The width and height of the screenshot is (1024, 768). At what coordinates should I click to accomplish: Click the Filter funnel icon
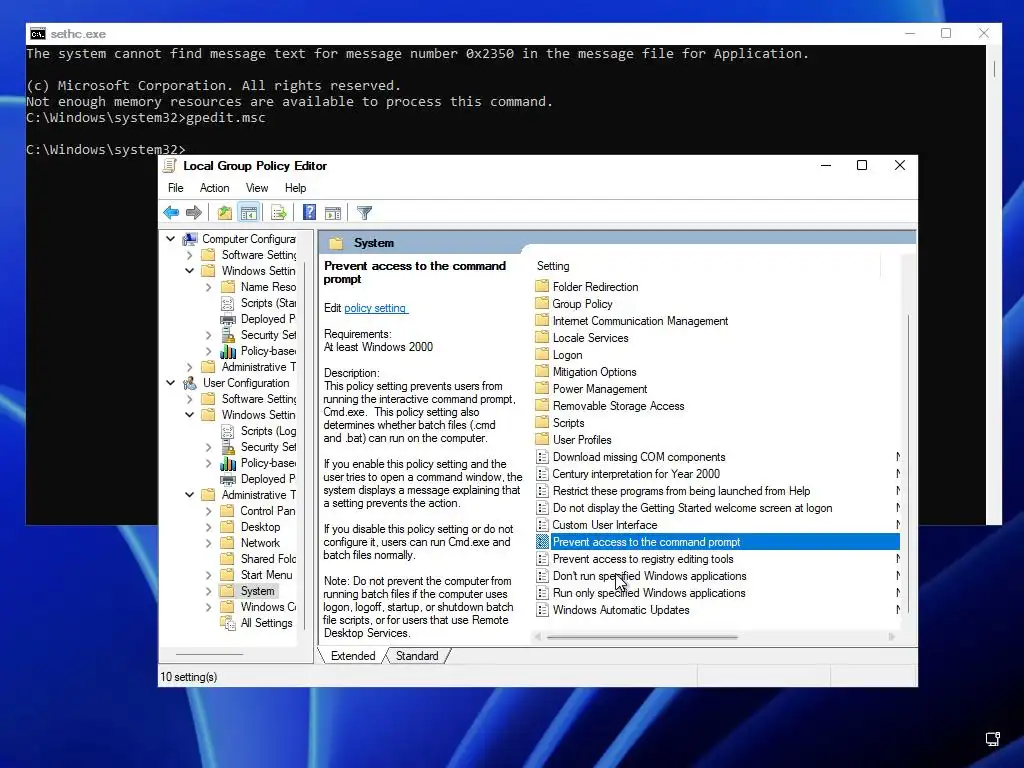pyautogui.click(x=364, y=212)
